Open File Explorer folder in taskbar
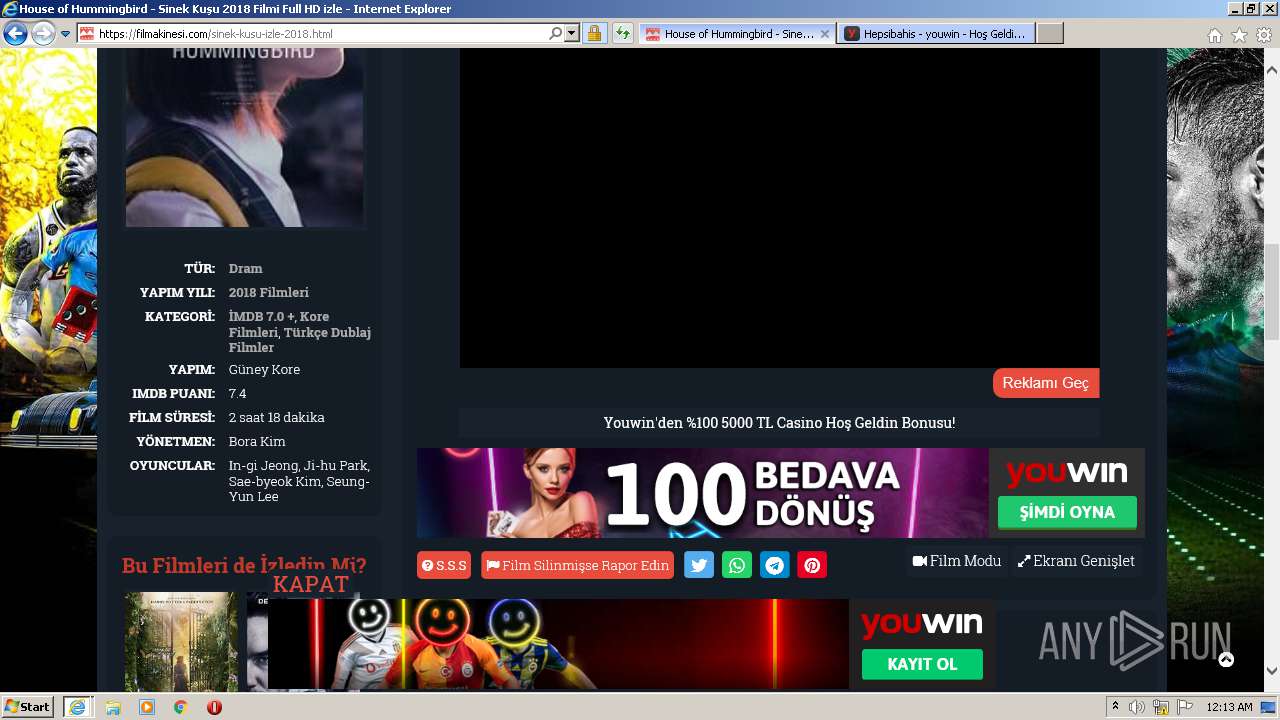The width and height of the screenshot is (1280, 720). pyautogui.click(x=113, y=707)
